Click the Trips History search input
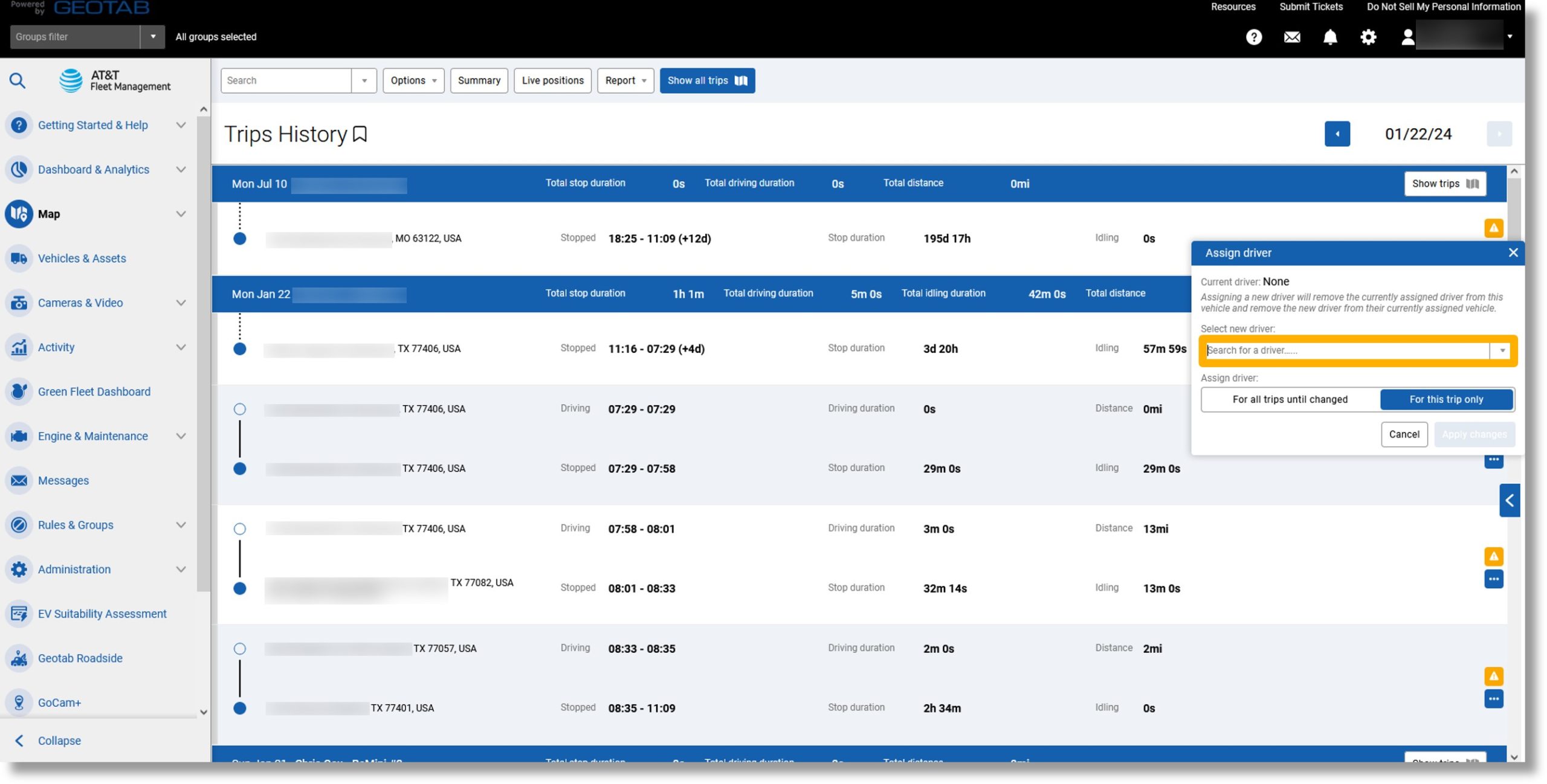Viewport: 1547px width, 784px height. (x=286, y=81)
